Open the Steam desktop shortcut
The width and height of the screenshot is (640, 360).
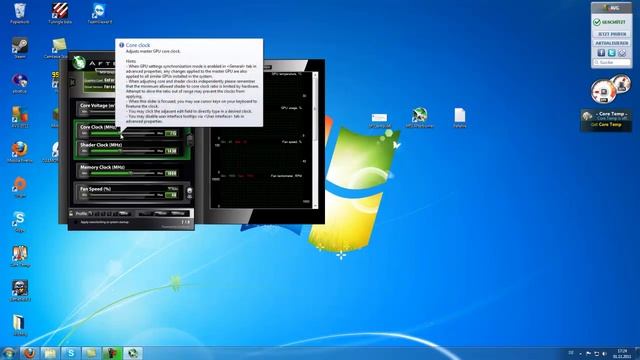coord(19,48)
